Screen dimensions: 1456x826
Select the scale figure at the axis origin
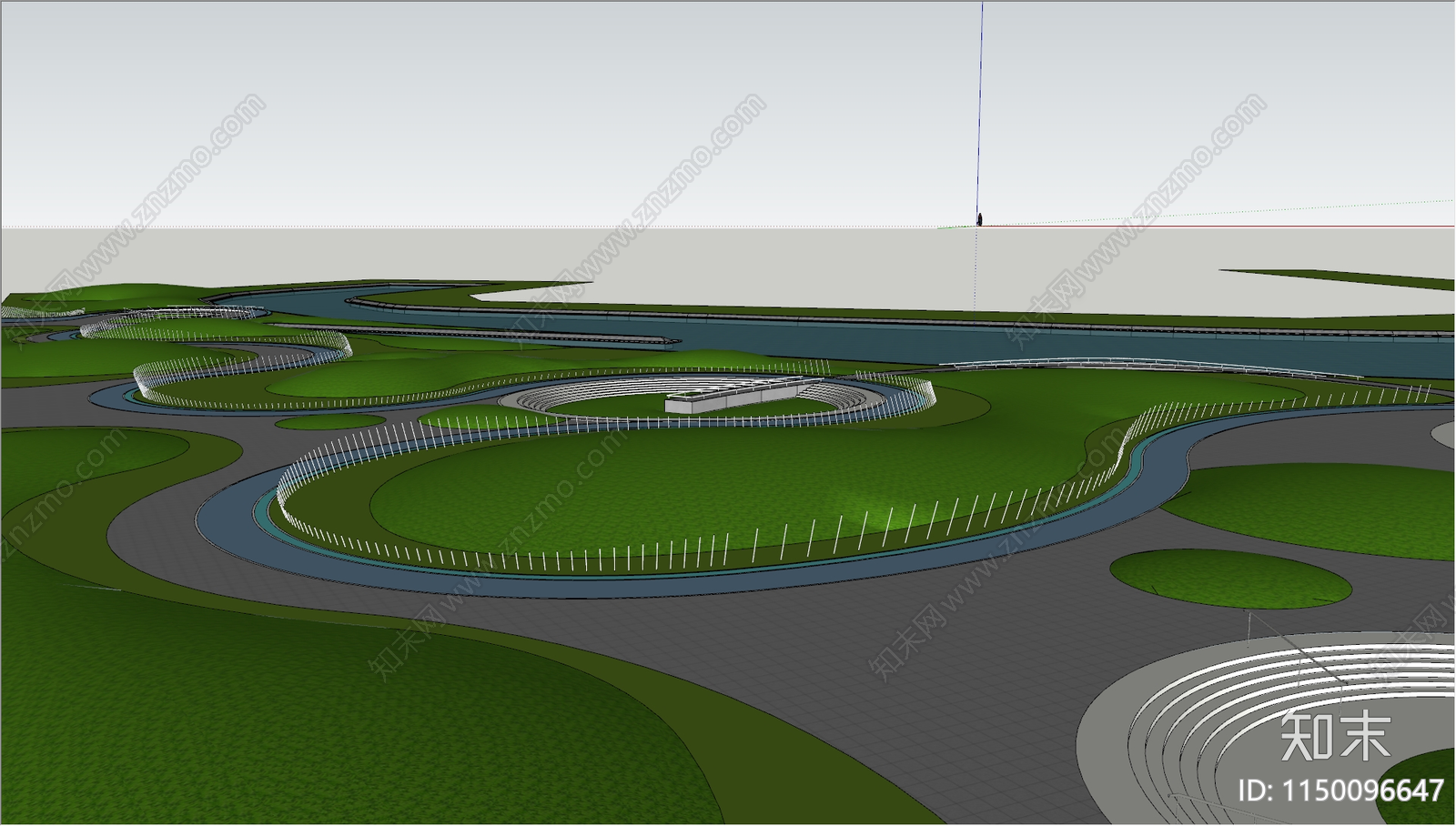point(979,218)
